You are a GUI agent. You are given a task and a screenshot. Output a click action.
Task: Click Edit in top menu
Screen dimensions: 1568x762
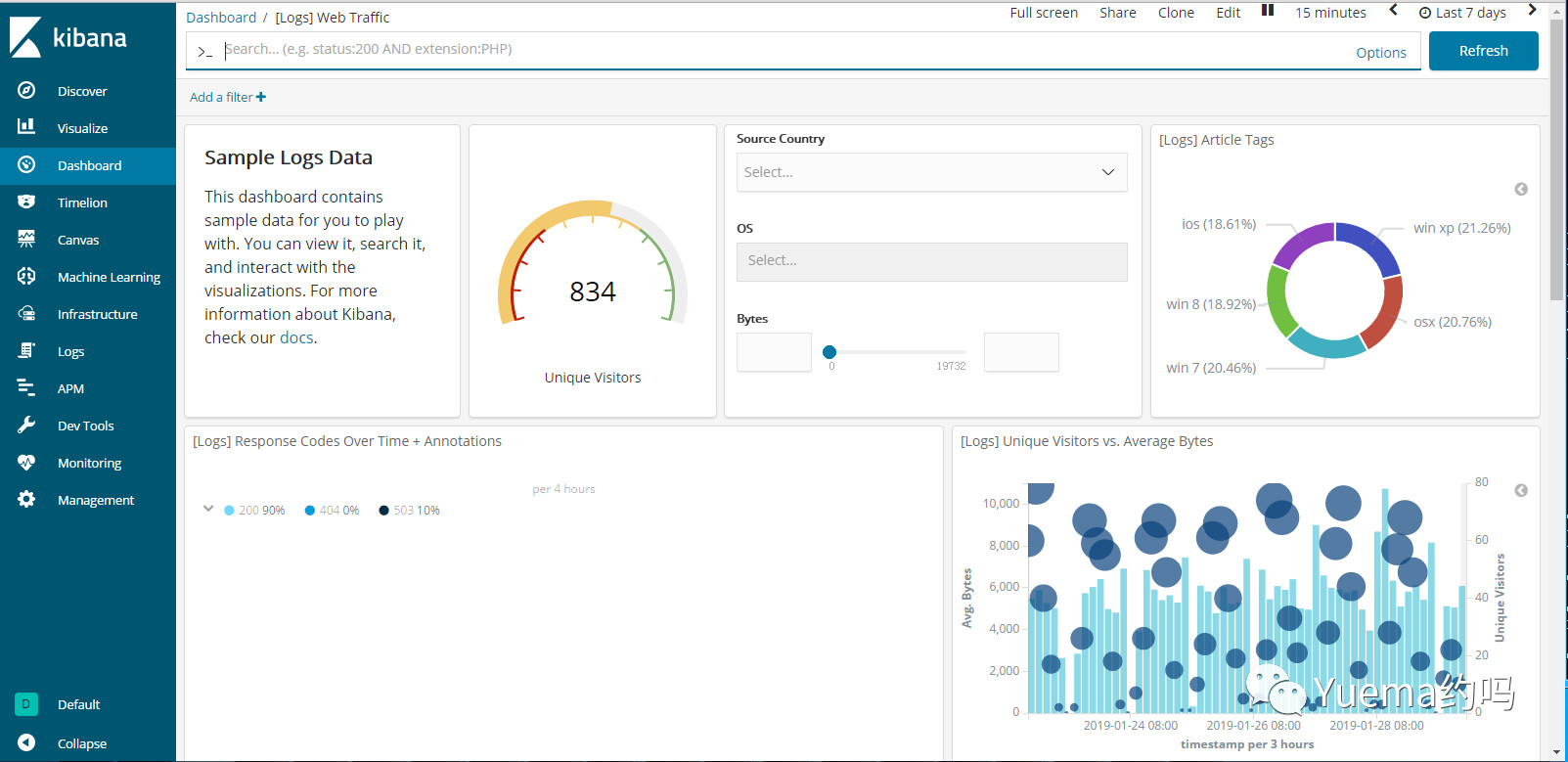coord(1228,13)
